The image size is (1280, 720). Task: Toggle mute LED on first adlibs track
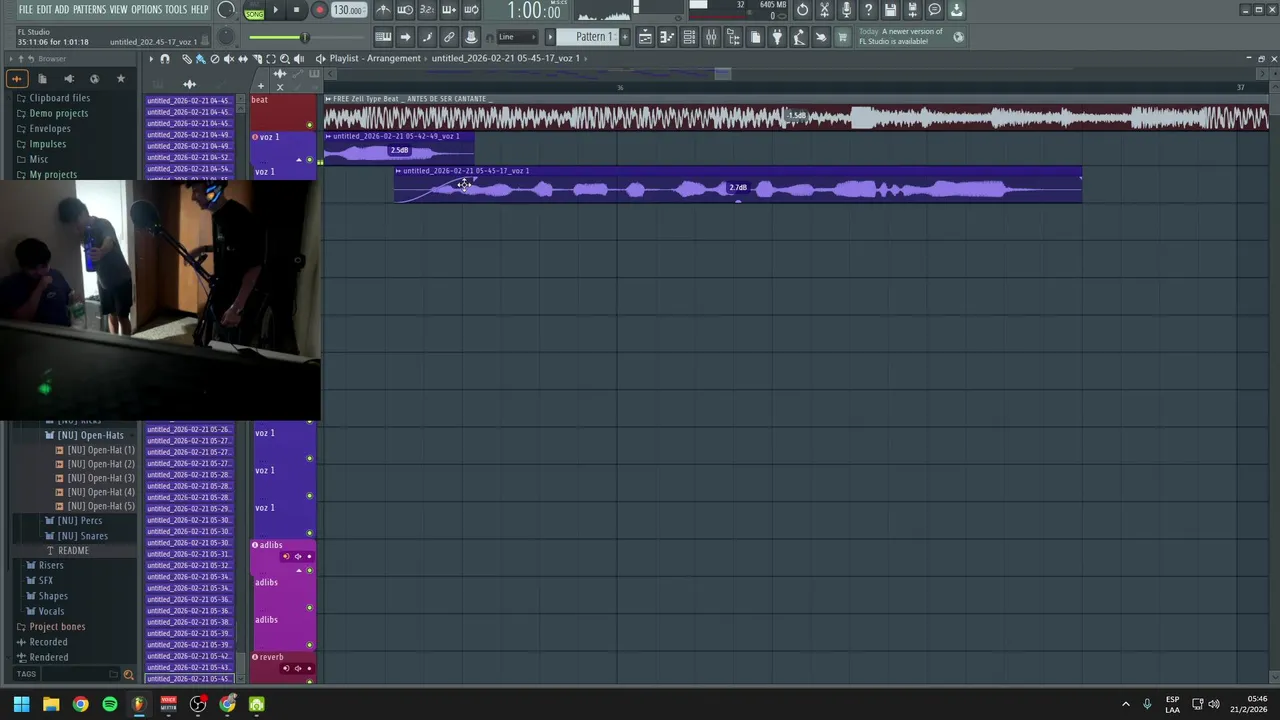point(309,570)
